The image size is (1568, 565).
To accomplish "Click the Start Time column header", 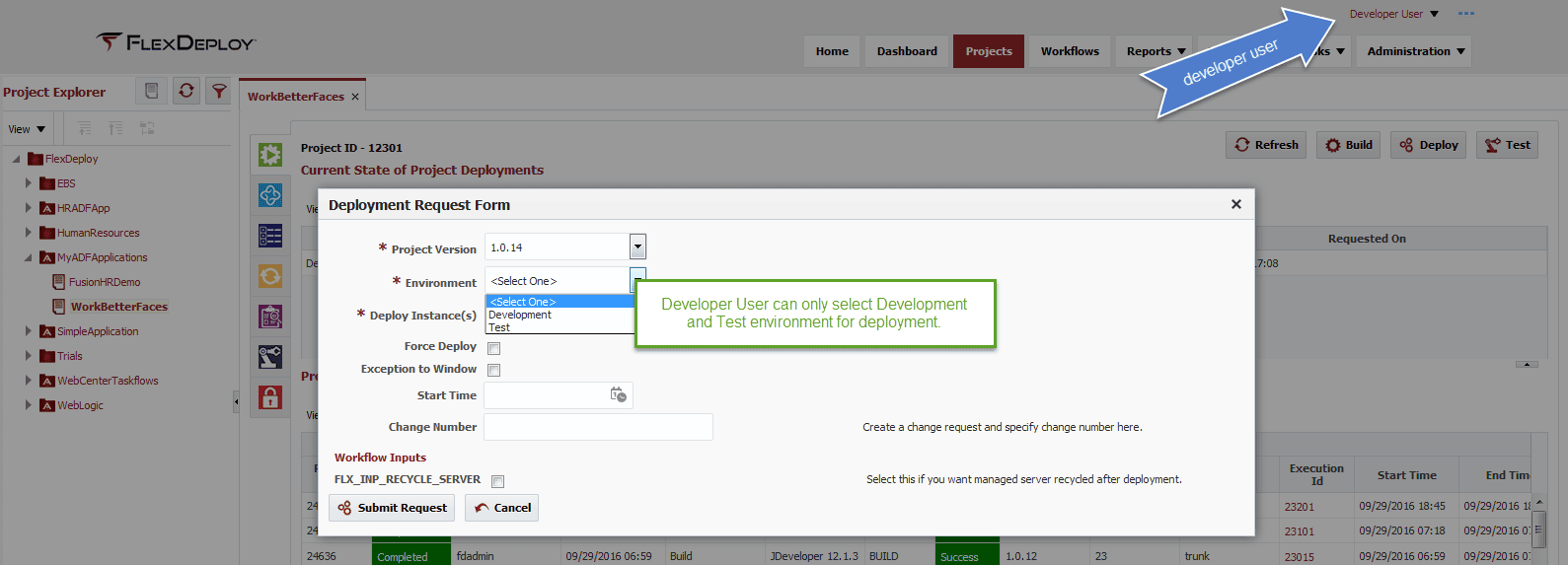I will coord(1406,475).
